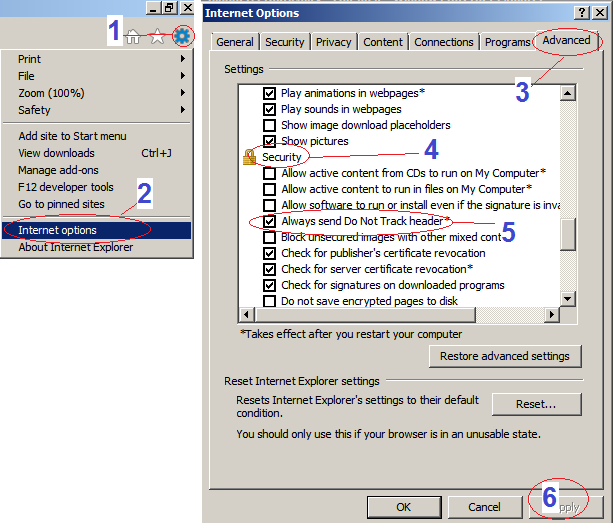Image resolution: width=613 pixels, height=523 pixels.
Task: Minimize the browser window
Action: 153,8
